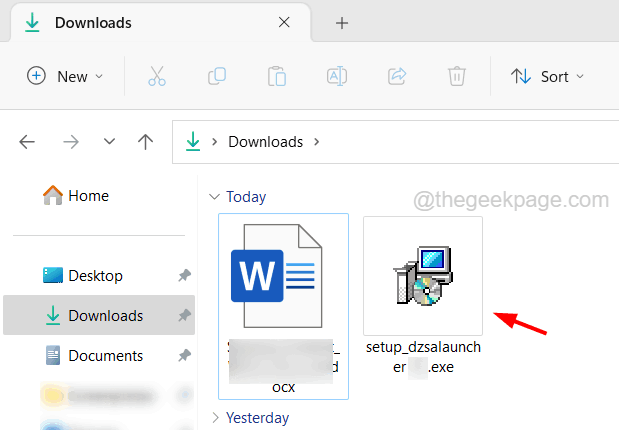The image size is (619, 430).
Task: Go up one folder level
Action: (146, 142)
